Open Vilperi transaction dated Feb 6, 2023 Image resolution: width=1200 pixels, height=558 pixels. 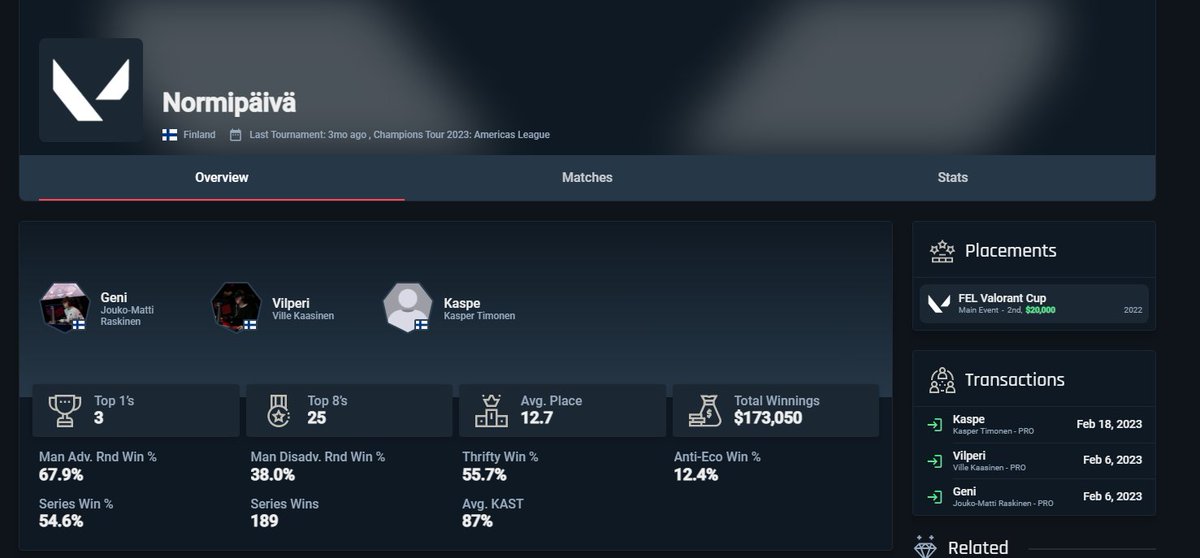point(1034,461)
